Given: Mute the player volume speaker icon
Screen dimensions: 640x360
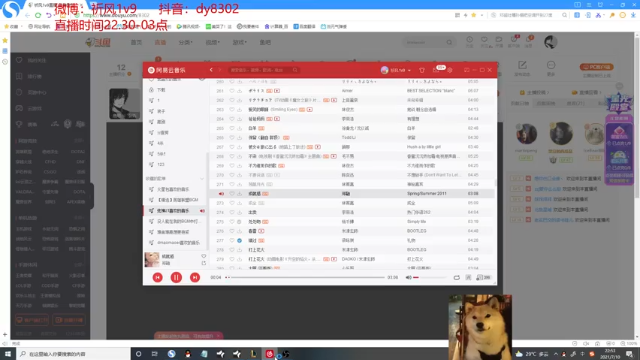Looking at the screenshot, I should point(408,278).
